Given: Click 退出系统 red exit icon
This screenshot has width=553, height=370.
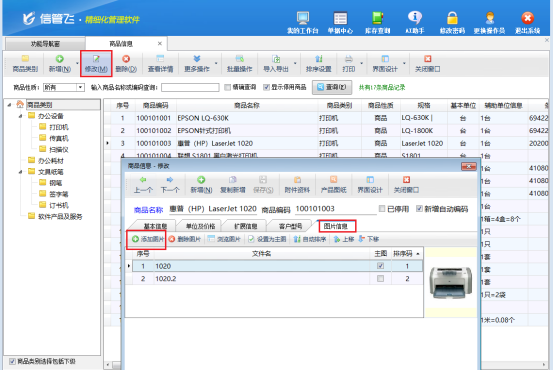Looking at the screenshot, I should 528,22.
